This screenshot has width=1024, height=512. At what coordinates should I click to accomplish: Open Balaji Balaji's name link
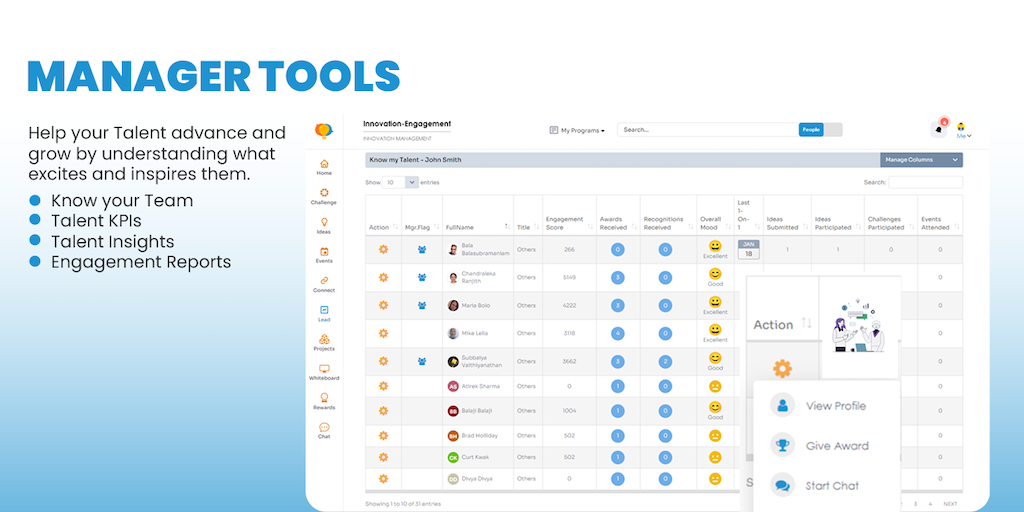coord(479,411)
